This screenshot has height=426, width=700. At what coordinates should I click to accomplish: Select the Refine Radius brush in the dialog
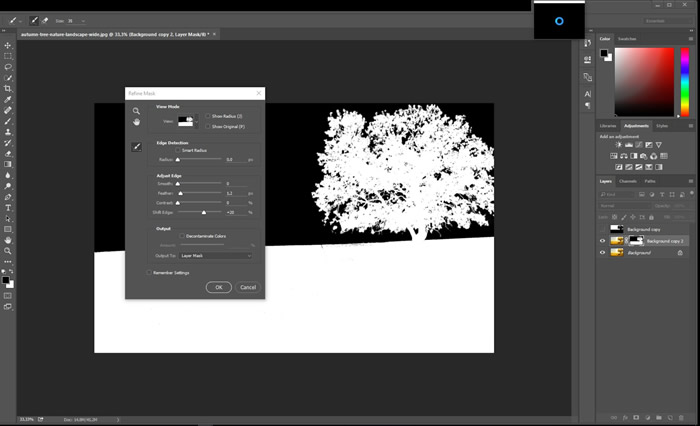[137, 146]
